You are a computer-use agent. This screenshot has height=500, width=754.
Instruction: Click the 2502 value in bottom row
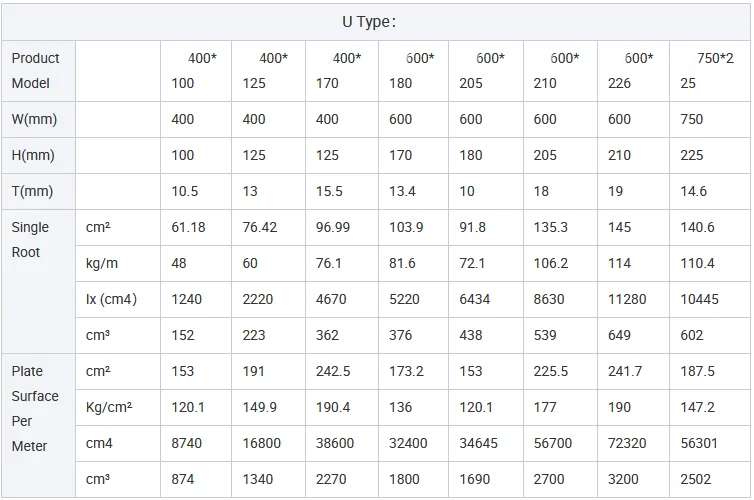697,479
